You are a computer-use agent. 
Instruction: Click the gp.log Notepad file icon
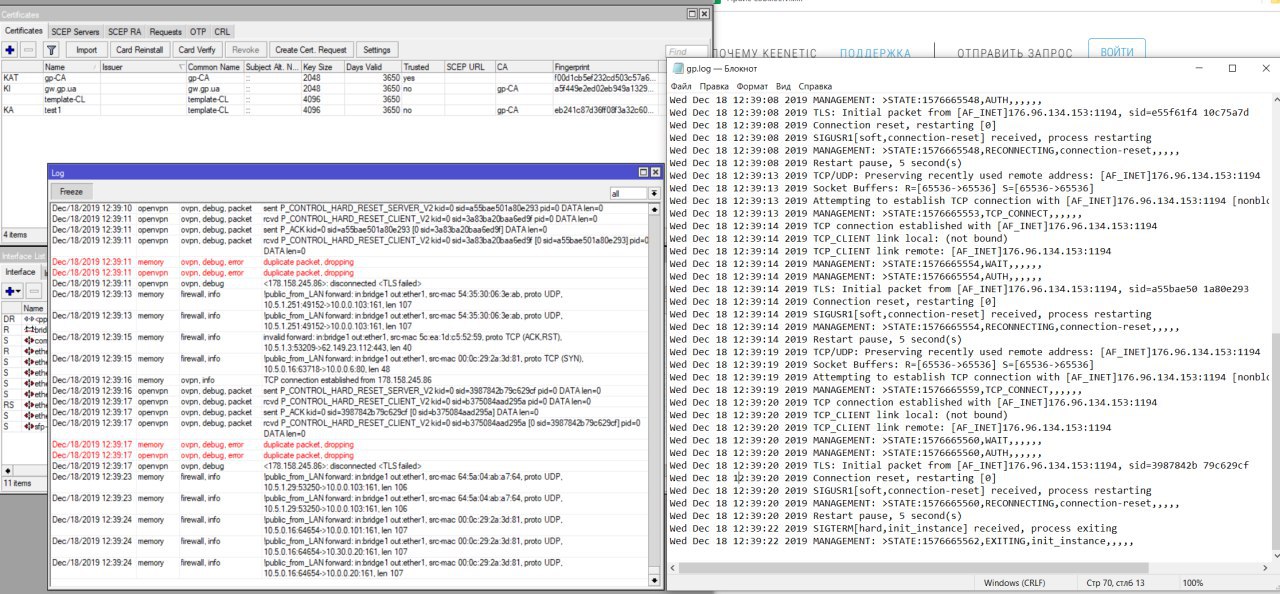coord(678,68)
